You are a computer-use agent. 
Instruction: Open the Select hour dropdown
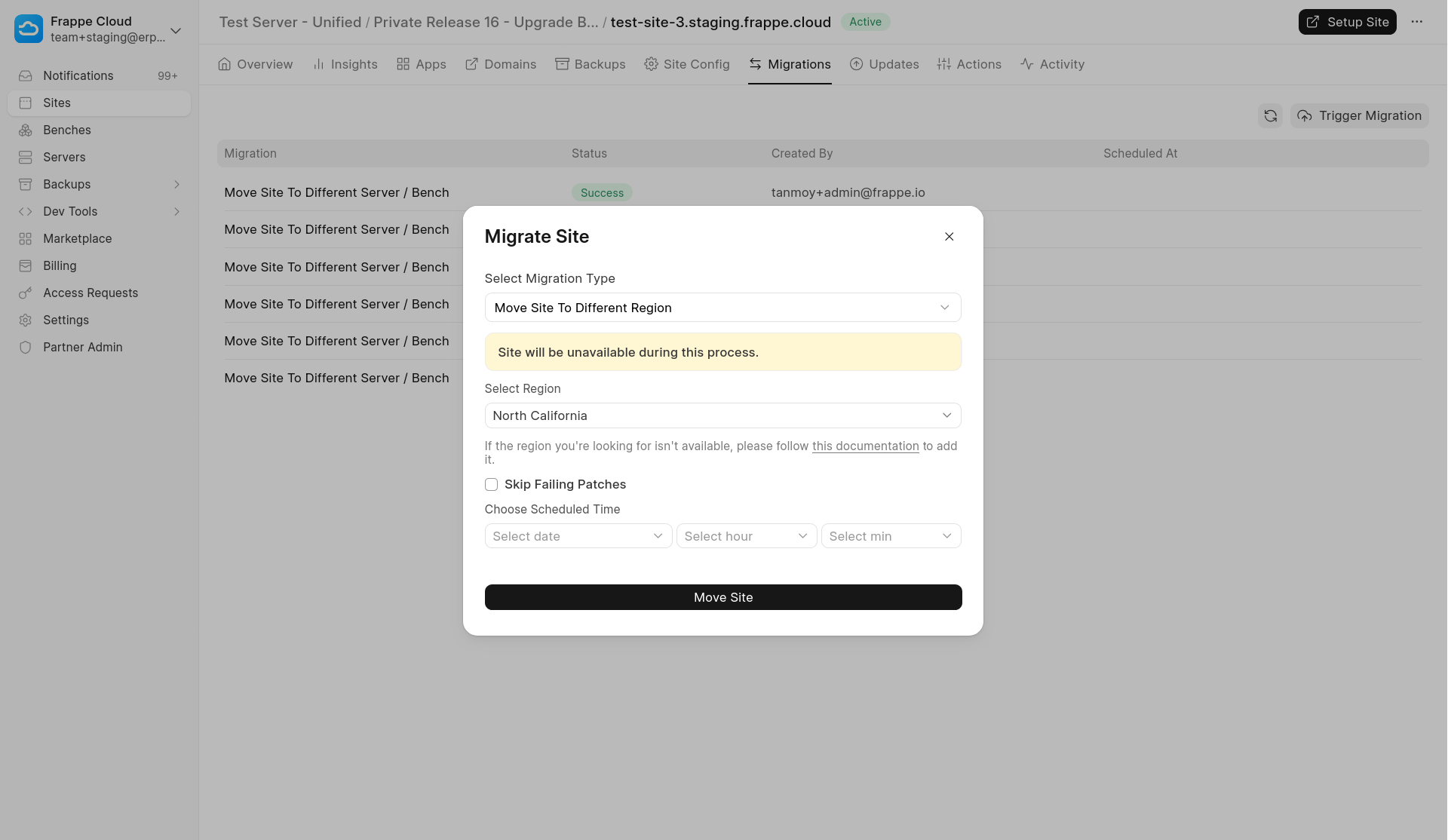point(746,536)
